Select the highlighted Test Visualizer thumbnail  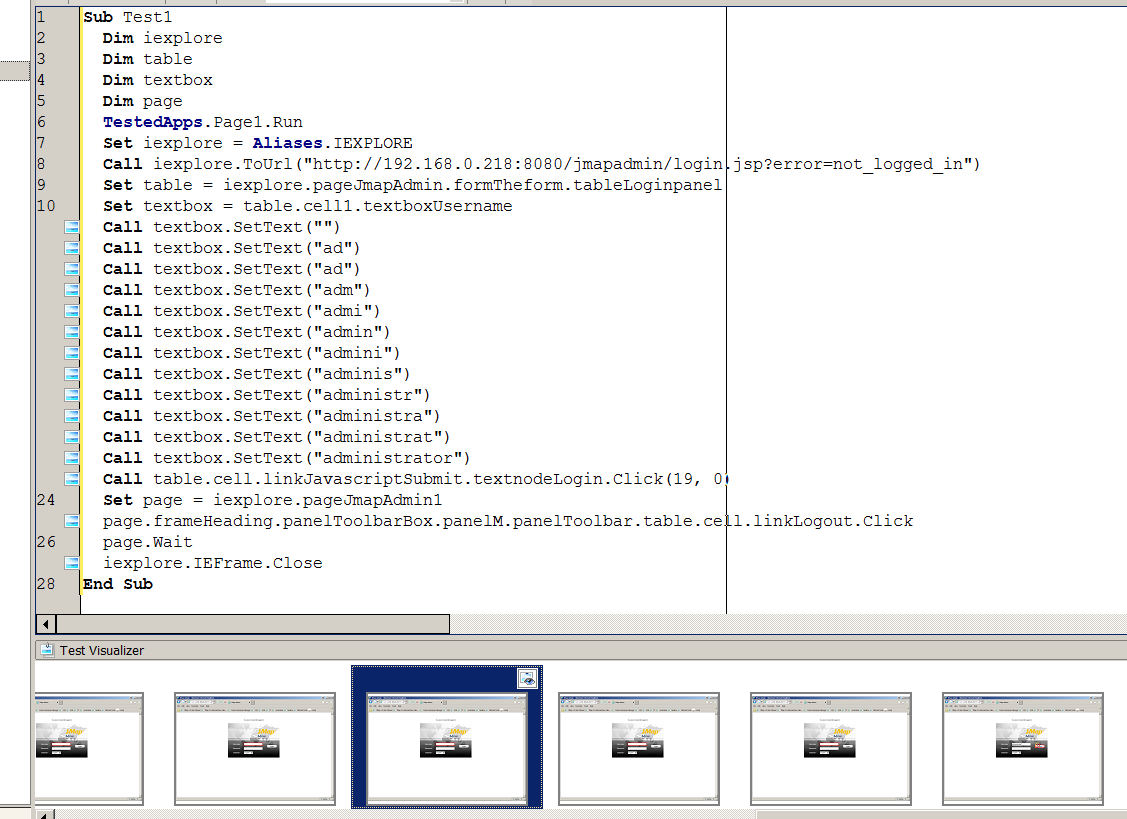[x=446, y=748]
